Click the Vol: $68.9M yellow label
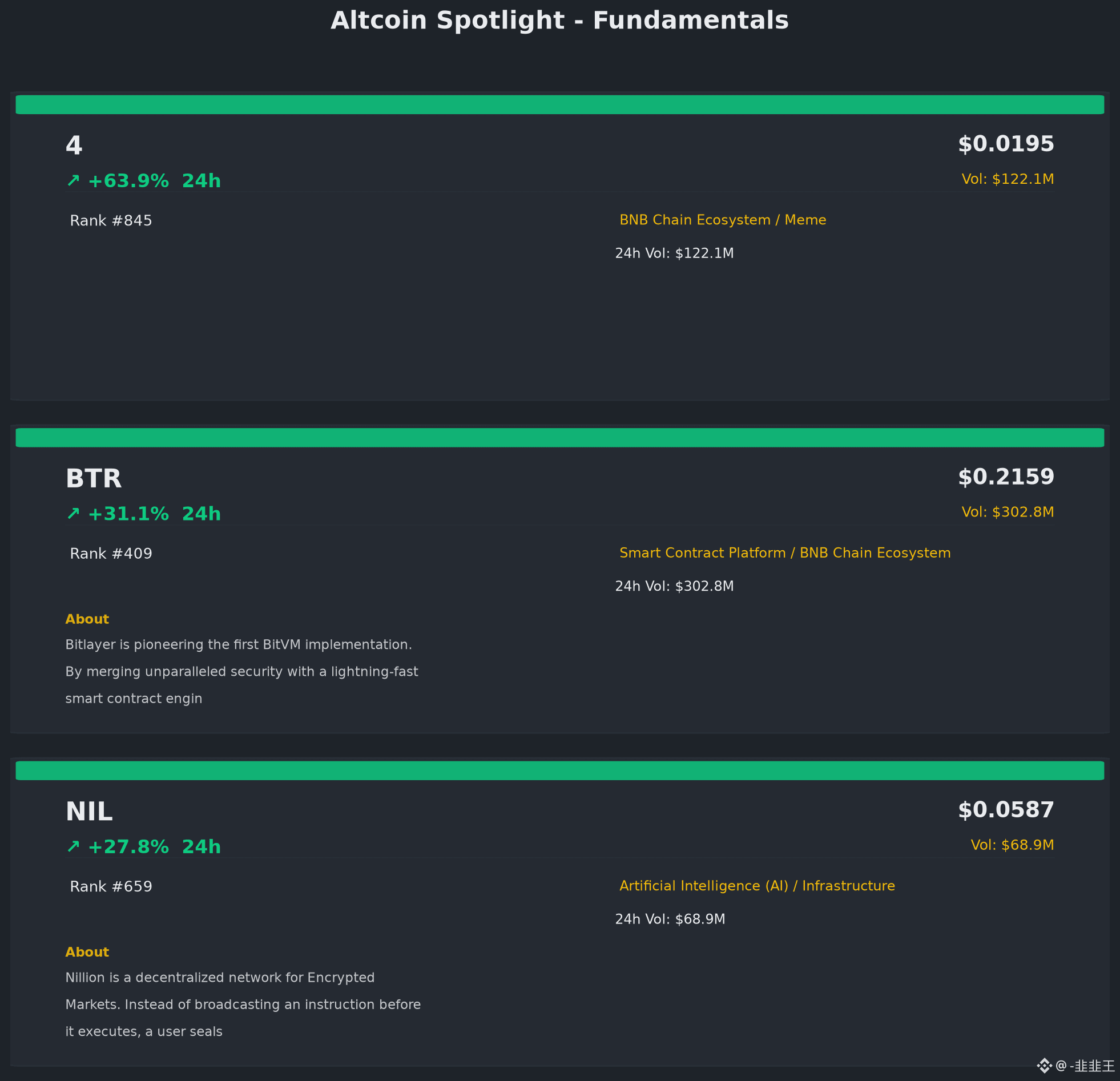Image resolution: width=1120 pixels, height=1081 pixels. [x=1012, y=845]
